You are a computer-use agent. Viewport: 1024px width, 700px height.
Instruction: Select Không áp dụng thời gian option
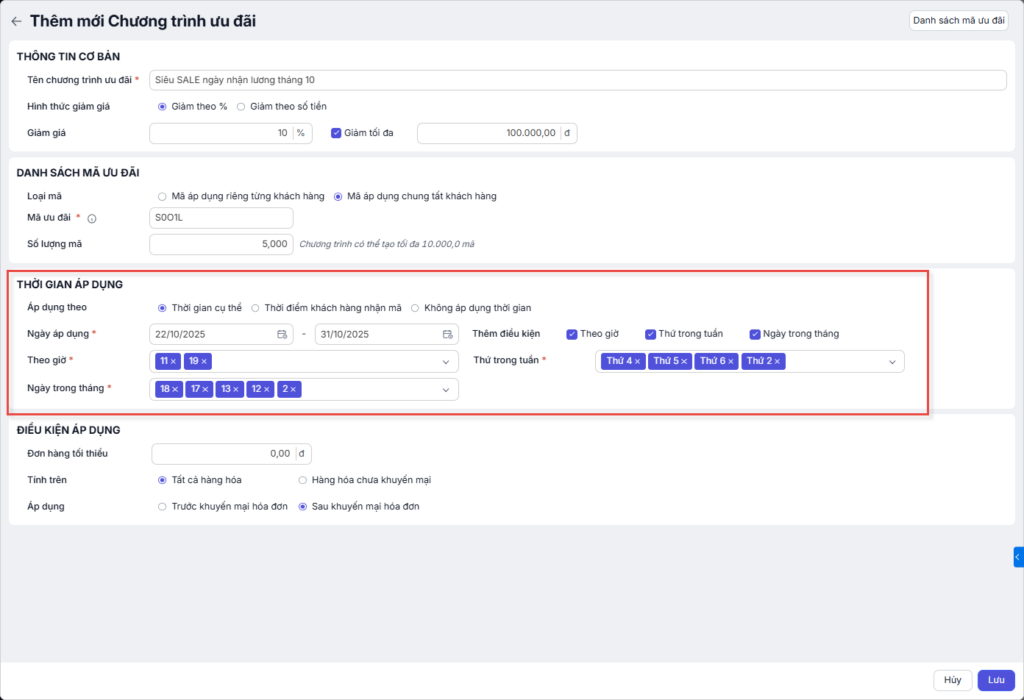415,307
